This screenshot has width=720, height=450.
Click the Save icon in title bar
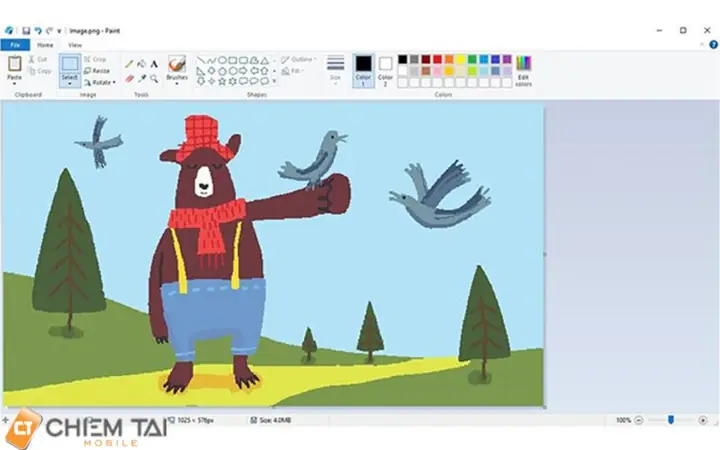coord(26,31)
